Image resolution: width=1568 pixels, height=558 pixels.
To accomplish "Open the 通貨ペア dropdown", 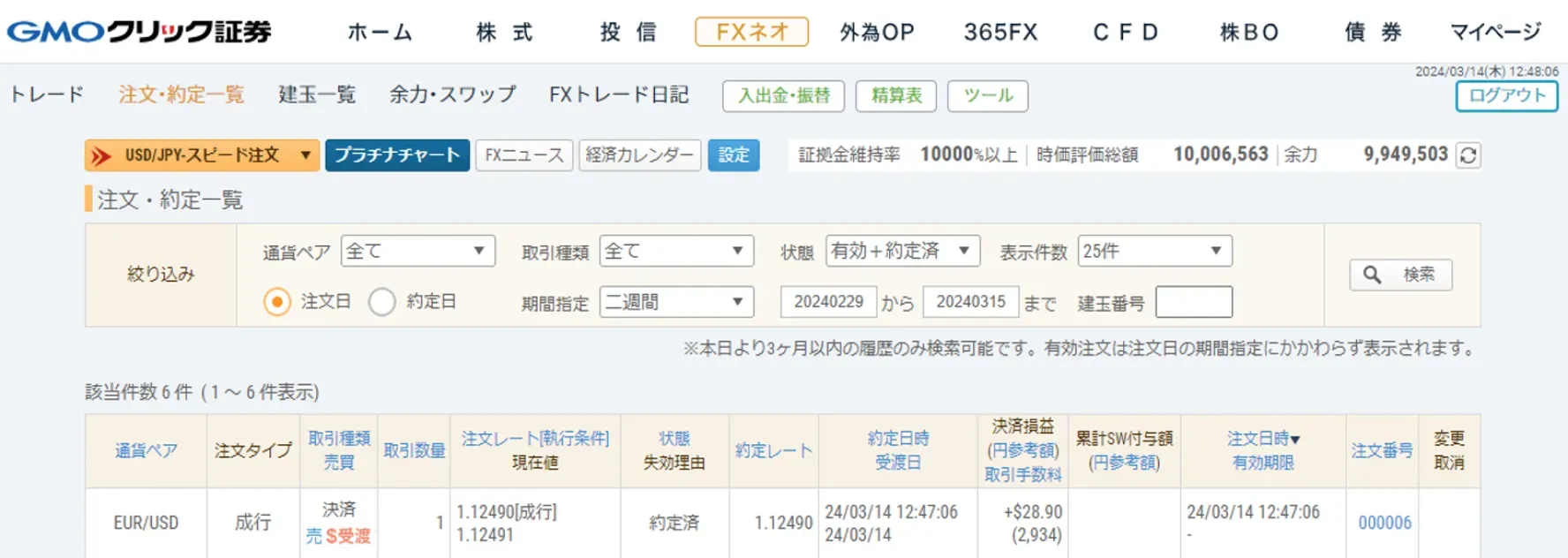I will [418, 252].
